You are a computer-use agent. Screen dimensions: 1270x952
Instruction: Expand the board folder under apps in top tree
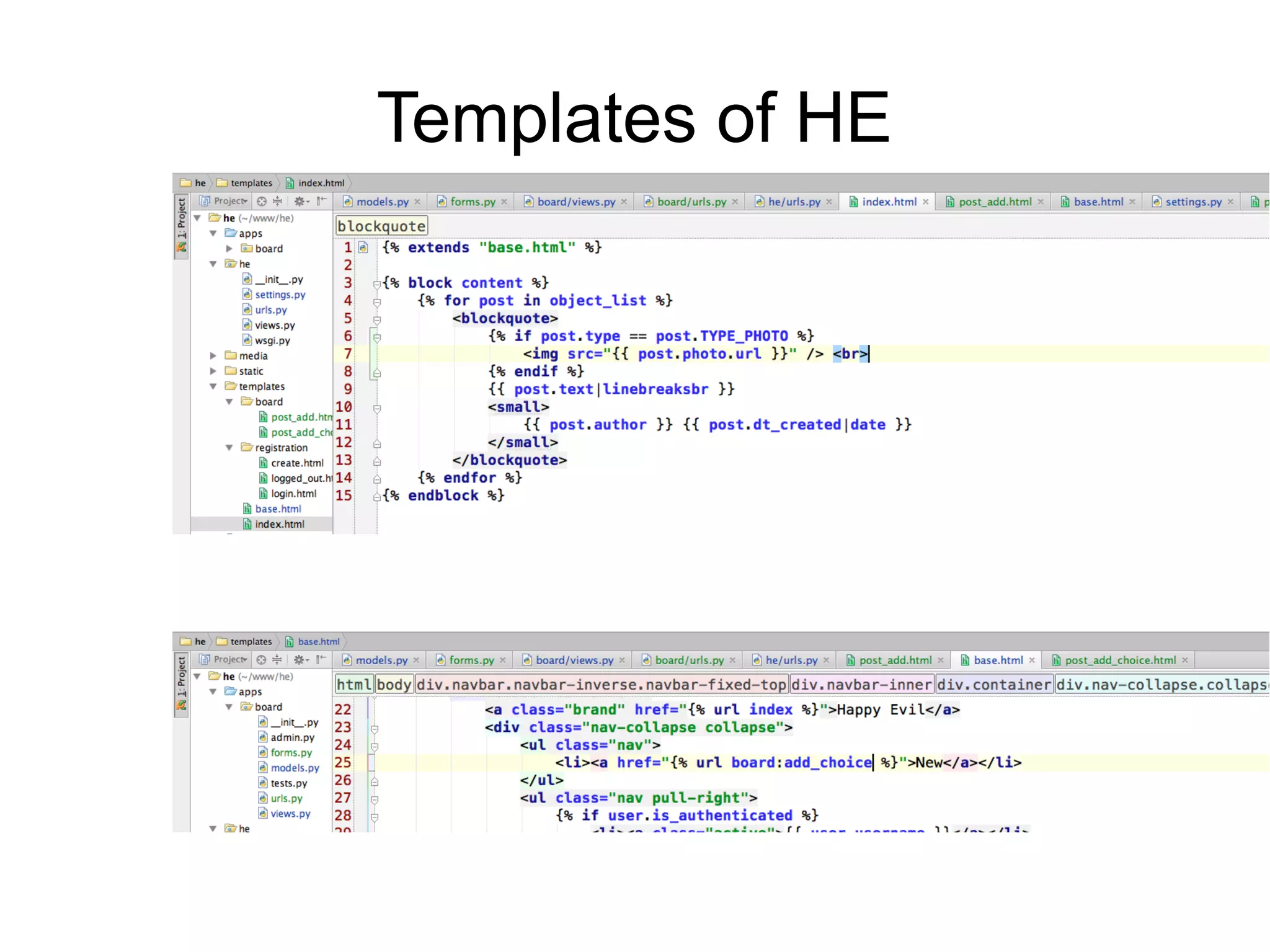click(x=229, y=249)
